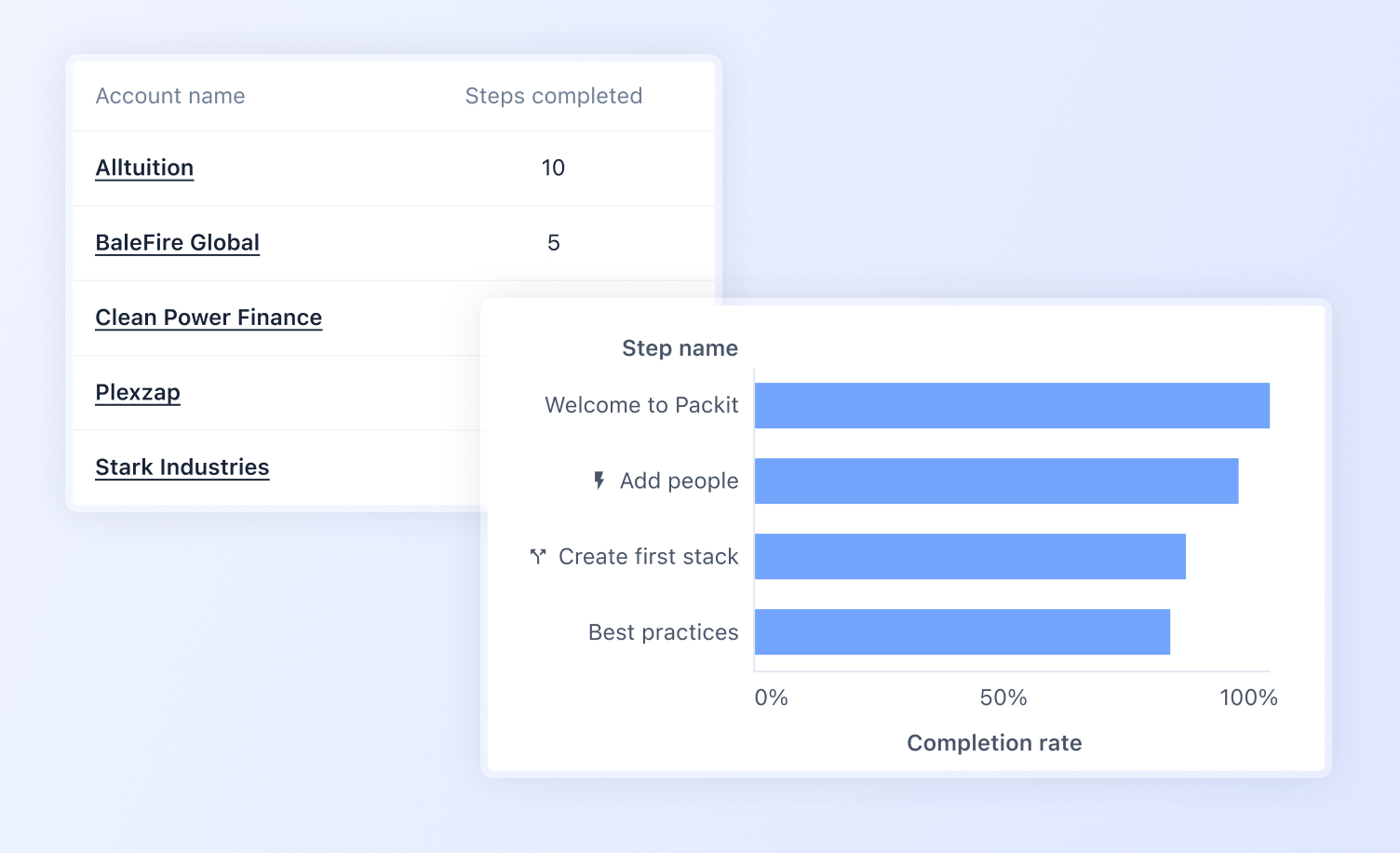Screen dimensions: 1400x853
Task: Open the Clean Power Finance account
Action: [x=209, y=318]
